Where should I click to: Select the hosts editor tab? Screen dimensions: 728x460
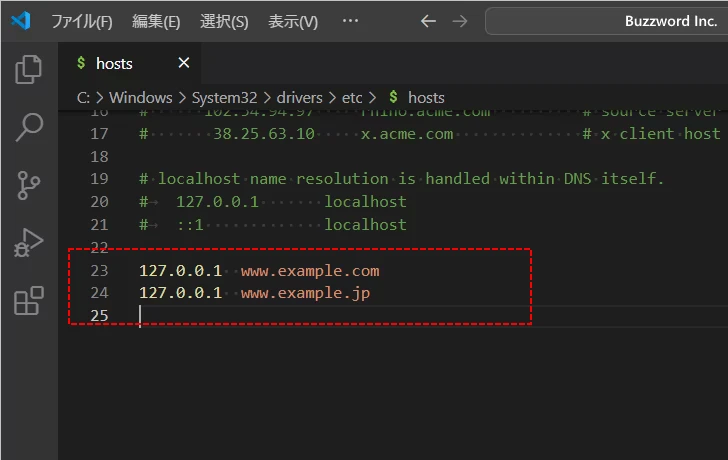click(114, 63)
